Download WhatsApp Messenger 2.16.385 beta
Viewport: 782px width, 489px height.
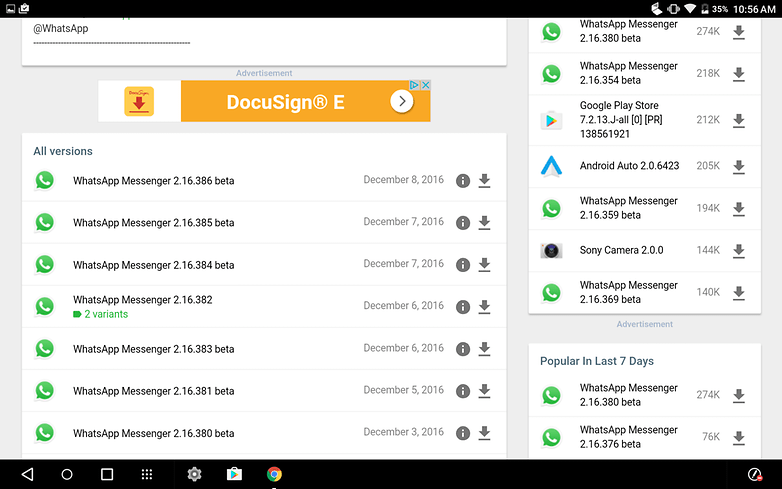pyautogui.click(x=484, y=222)
